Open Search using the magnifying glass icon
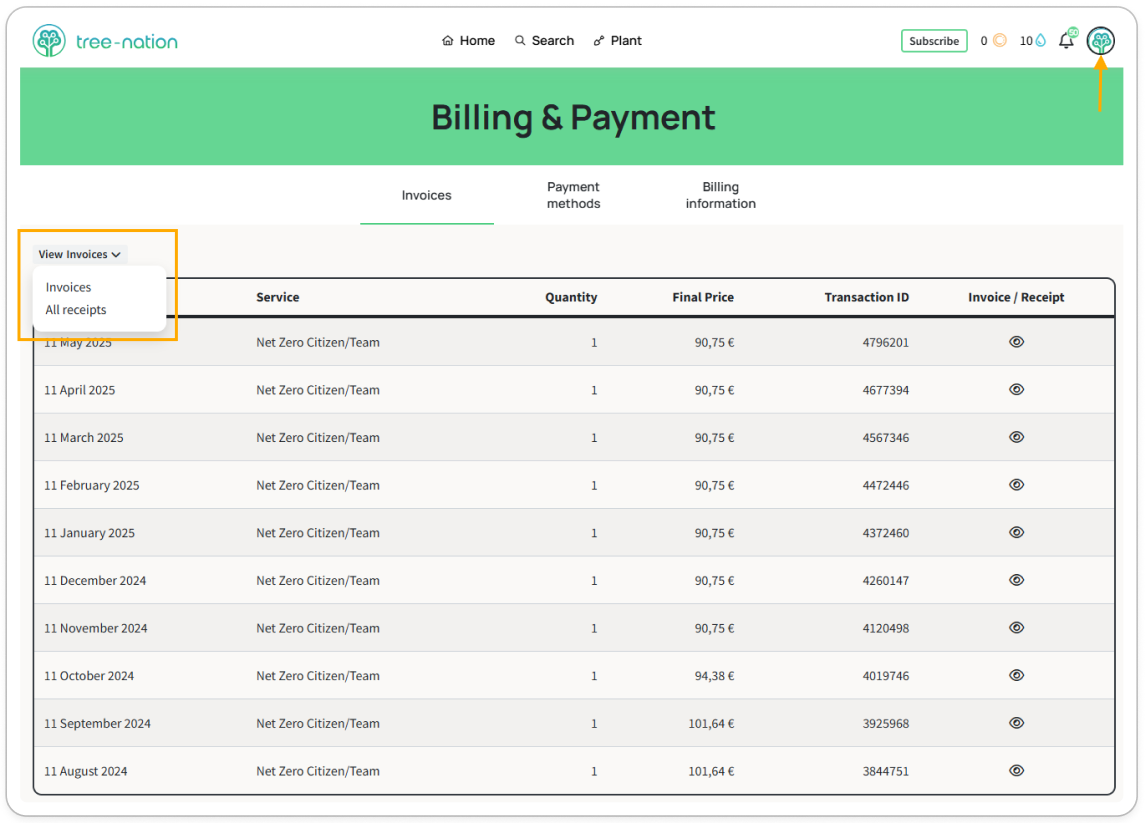The height and width of the screenshot is (823, 1147). [521, 40]
